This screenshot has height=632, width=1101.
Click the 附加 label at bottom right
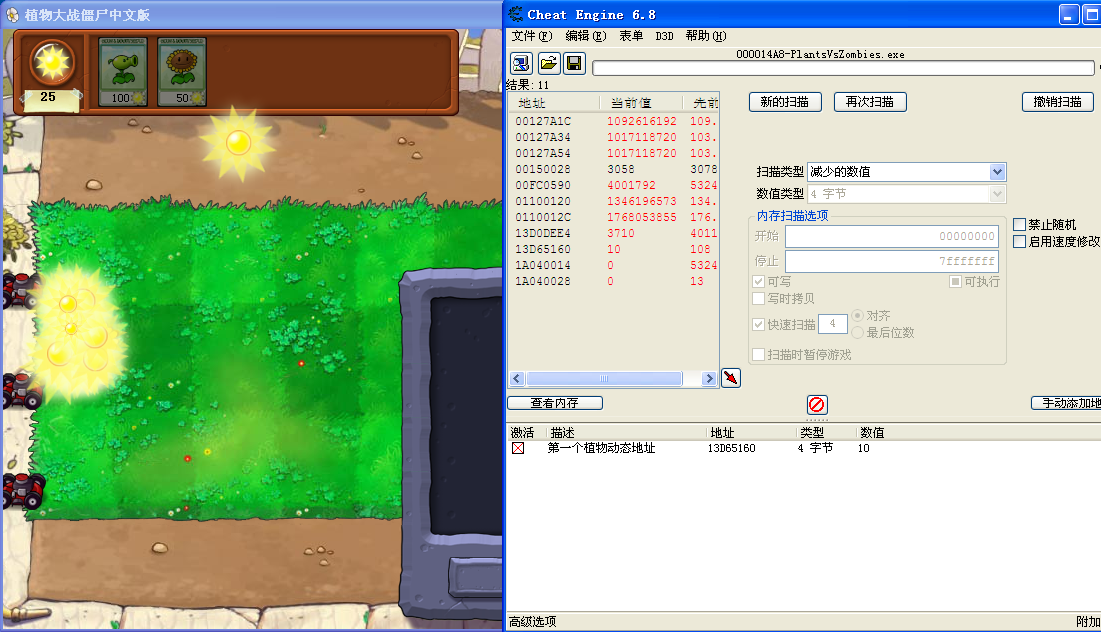(1088, 621)
